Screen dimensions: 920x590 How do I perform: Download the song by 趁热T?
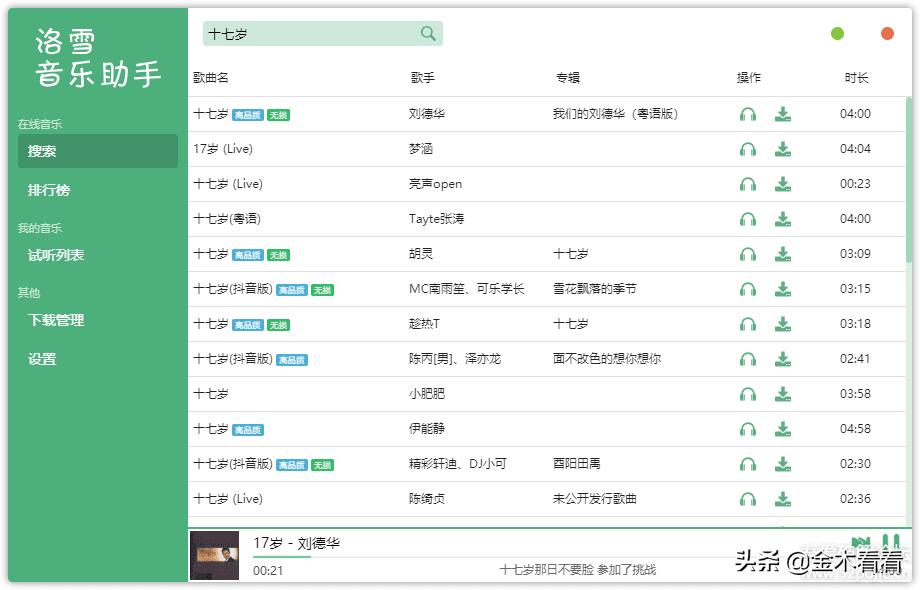coord(783,324)
